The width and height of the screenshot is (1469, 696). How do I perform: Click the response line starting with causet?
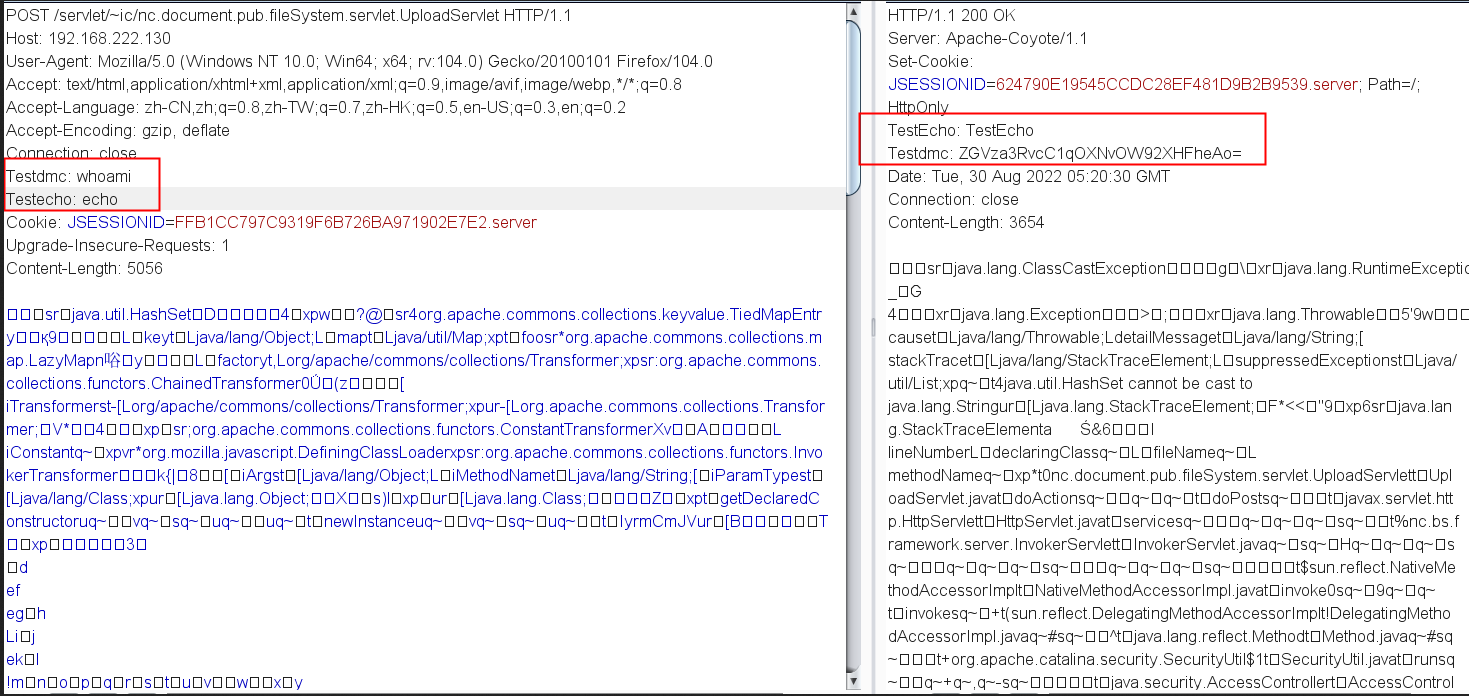click(1165, 337)
